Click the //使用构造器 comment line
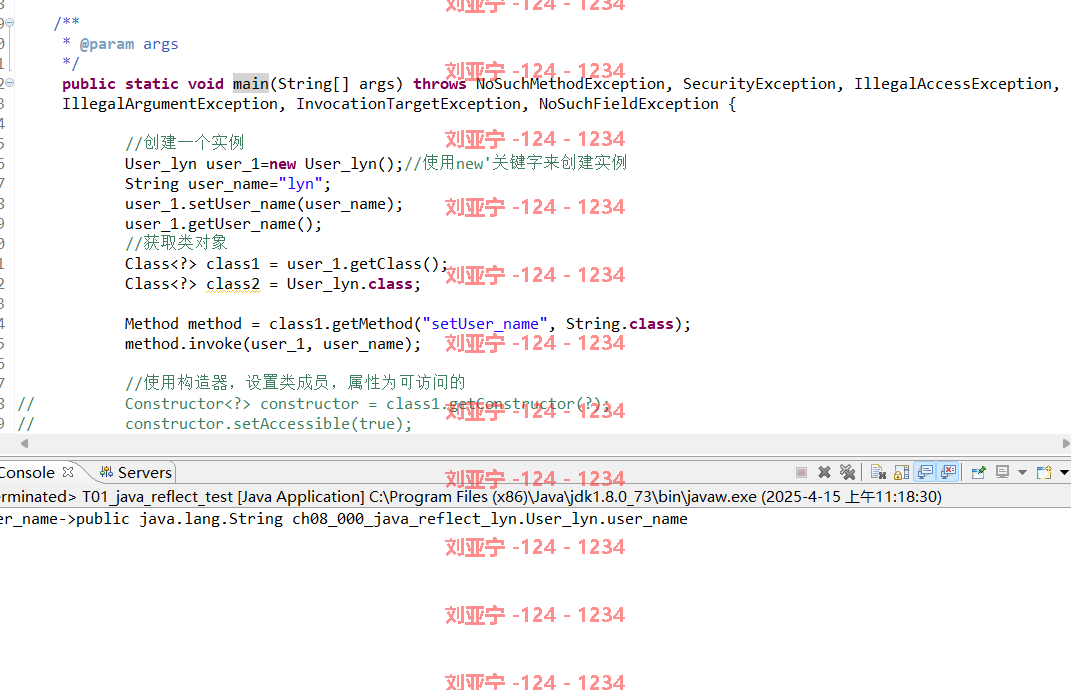 point(295,382)
